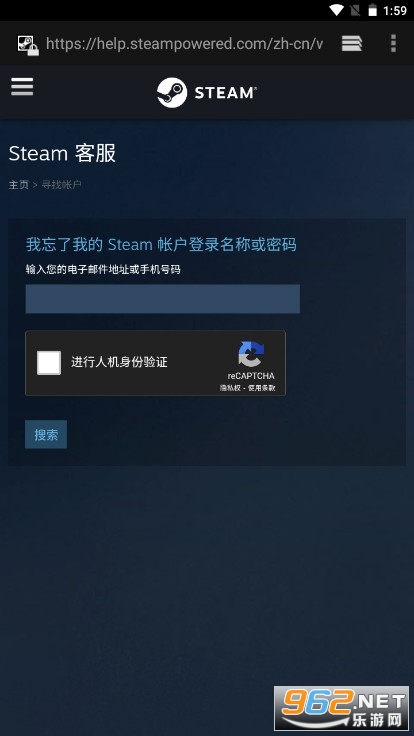The width and height of the screenshot is (414, 736).
Task: Open the browser tabs stack icon
Action: point(352,44)
